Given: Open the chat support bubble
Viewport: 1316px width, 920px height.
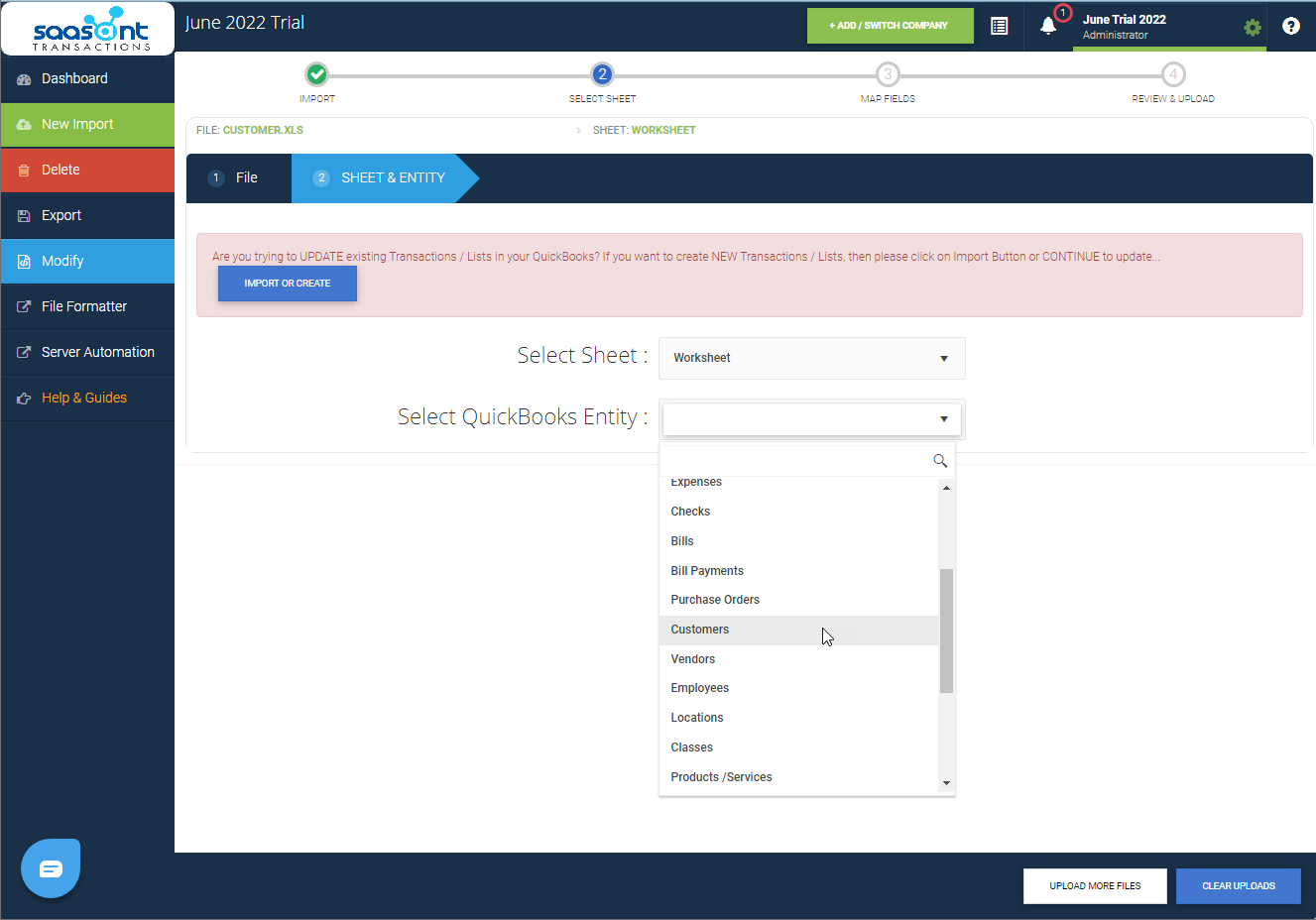Looking at the screenshot, I should point(51,868).
